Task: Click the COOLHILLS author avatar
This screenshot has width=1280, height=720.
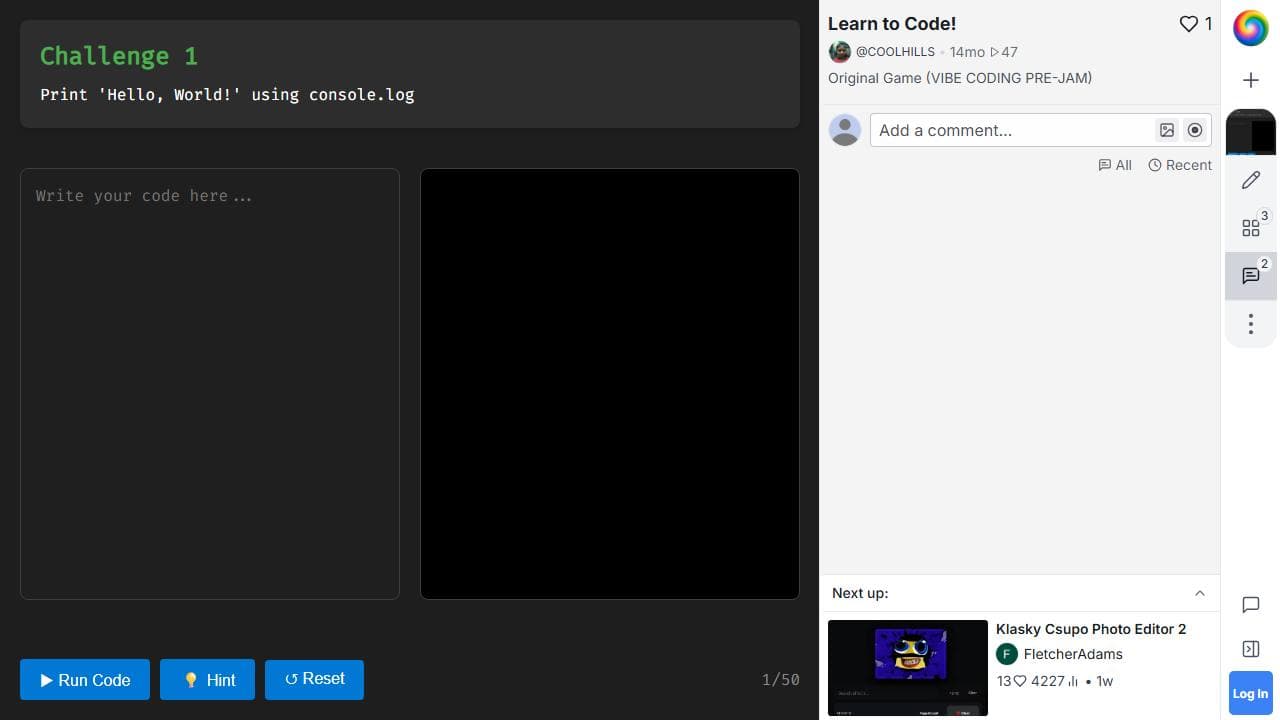Action: pos(840,52)
